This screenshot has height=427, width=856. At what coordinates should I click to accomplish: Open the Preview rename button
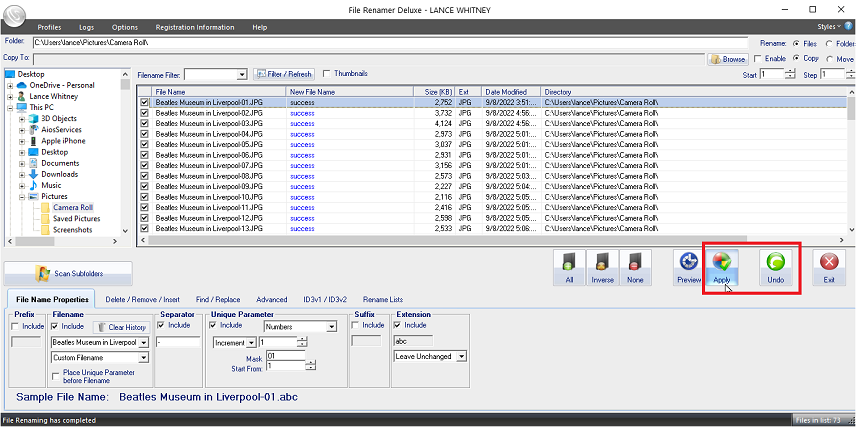[x=689, y=268]
